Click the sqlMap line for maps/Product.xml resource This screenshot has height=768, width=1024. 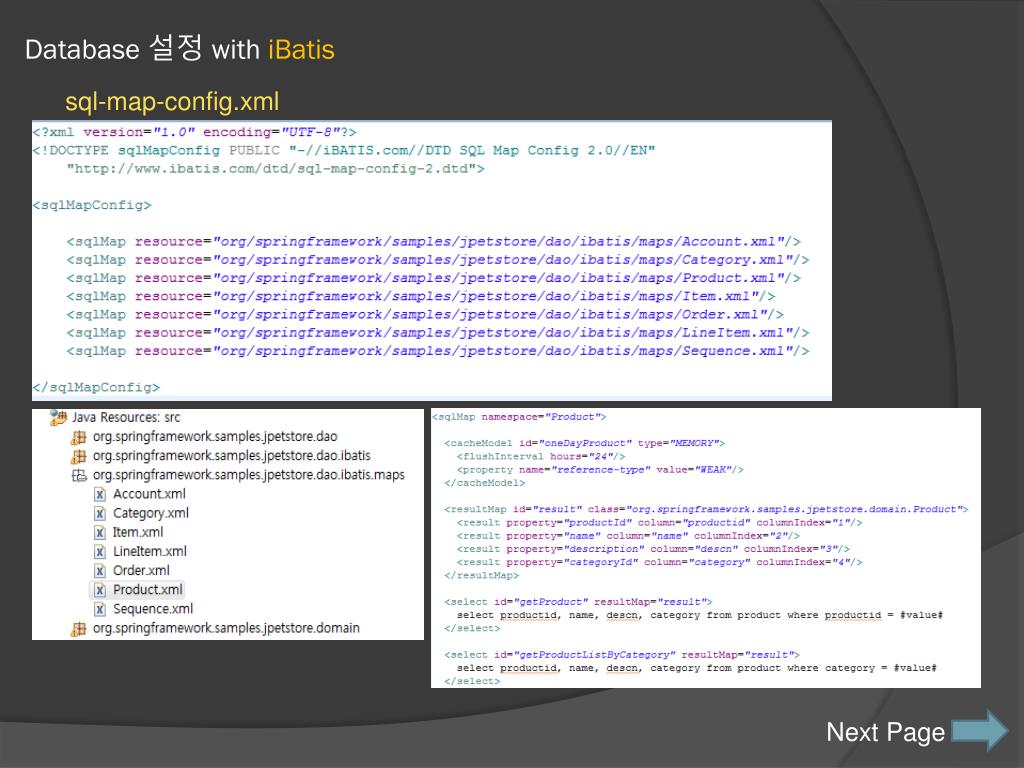[433, 278]
